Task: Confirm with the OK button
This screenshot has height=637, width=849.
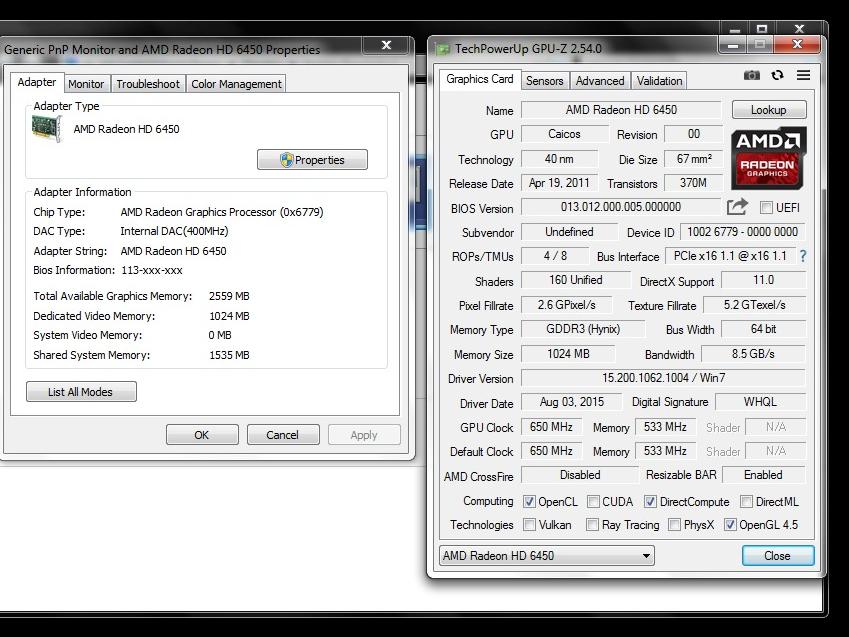Action: point(202,435)
